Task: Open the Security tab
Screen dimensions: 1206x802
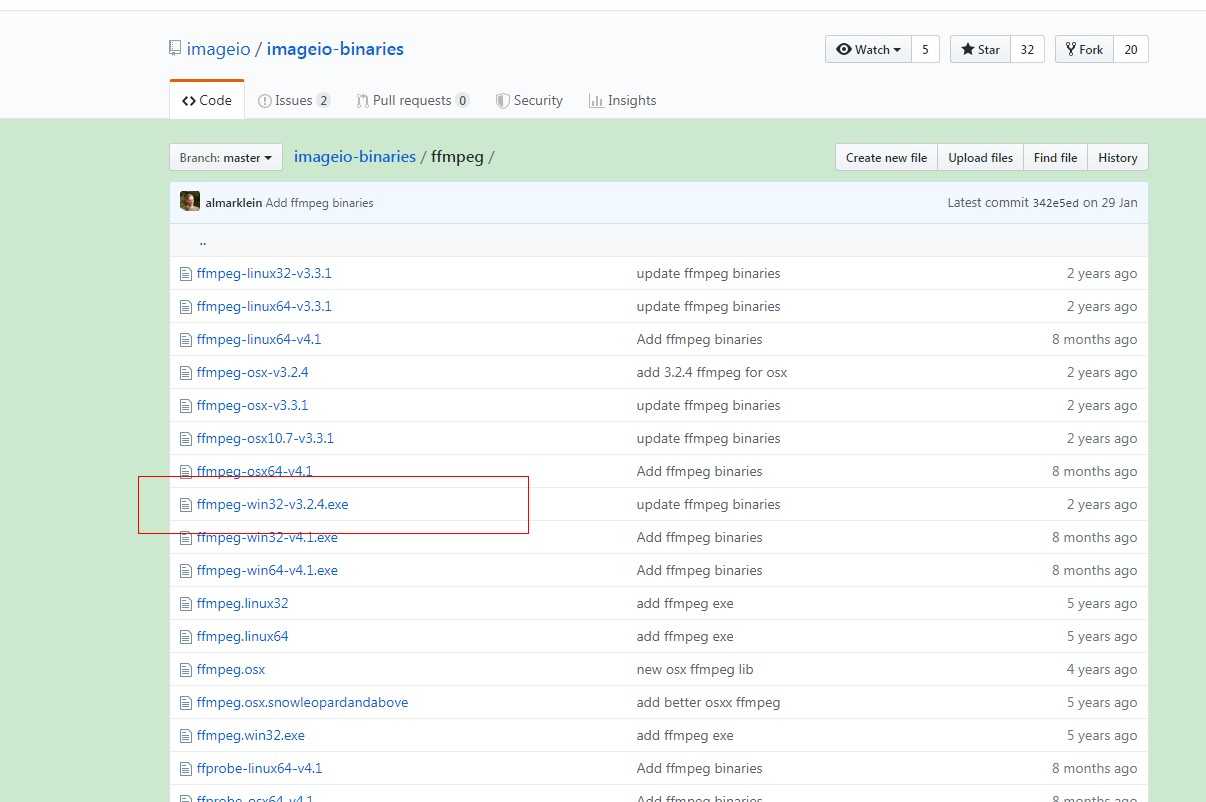Action: coord(530,100)
